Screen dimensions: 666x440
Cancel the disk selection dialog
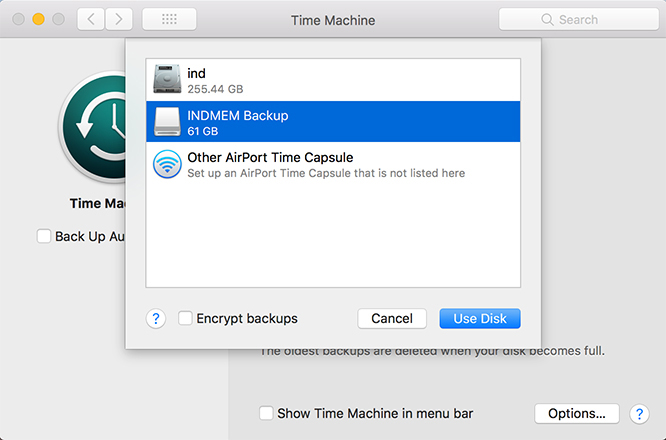tap(392, 319)
